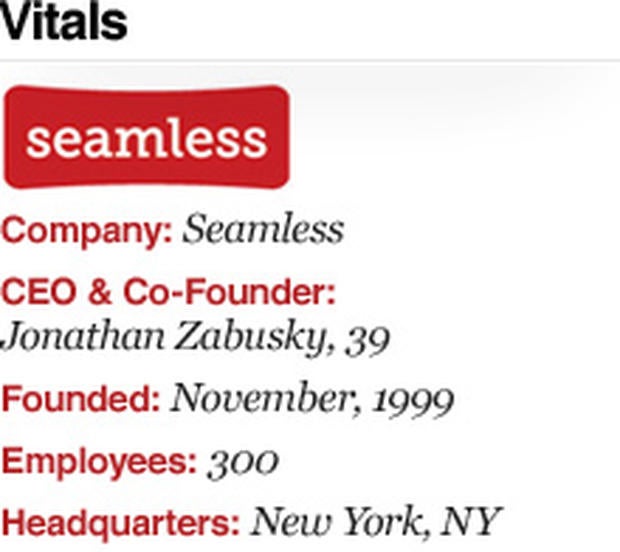Click the red Company: label
This screenshot has height=552, width=620.
[x=87, y=232]
